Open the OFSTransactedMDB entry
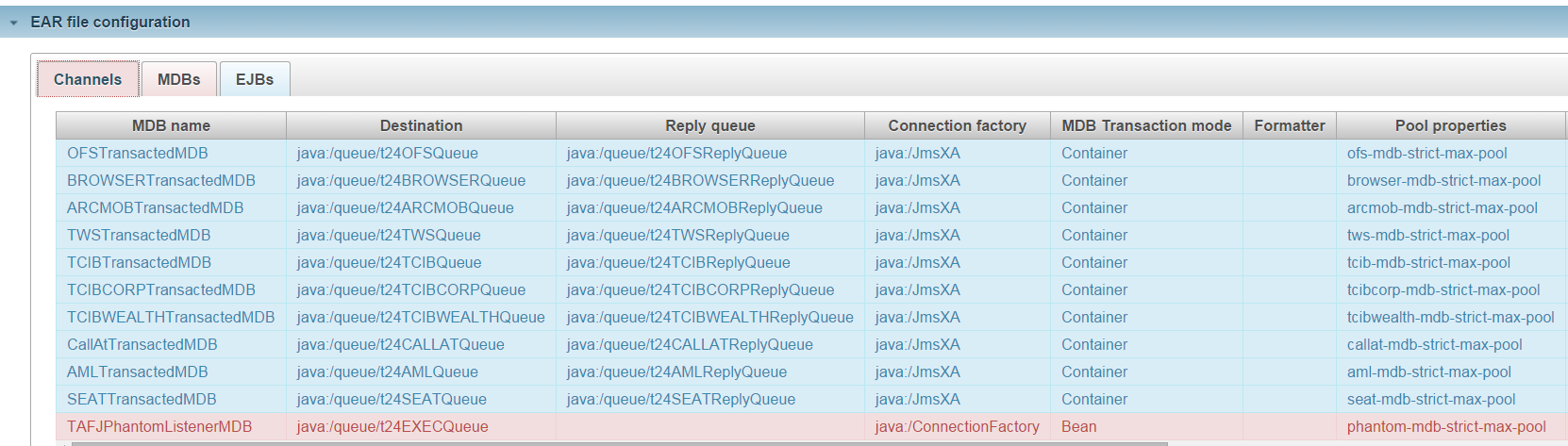 point(138,153)
